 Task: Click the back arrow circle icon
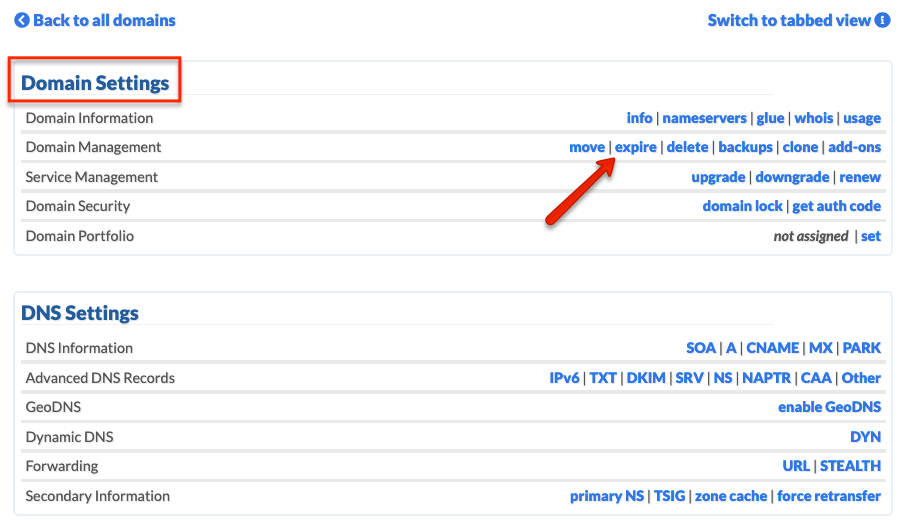(21, 20)
